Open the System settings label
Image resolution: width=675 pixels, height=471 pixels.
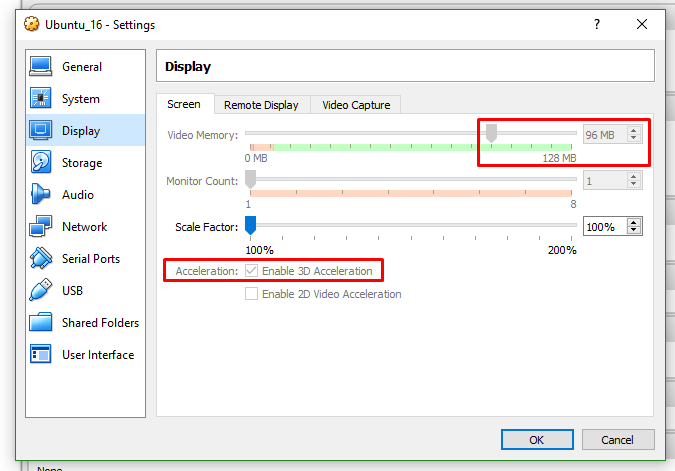(81, 99)
